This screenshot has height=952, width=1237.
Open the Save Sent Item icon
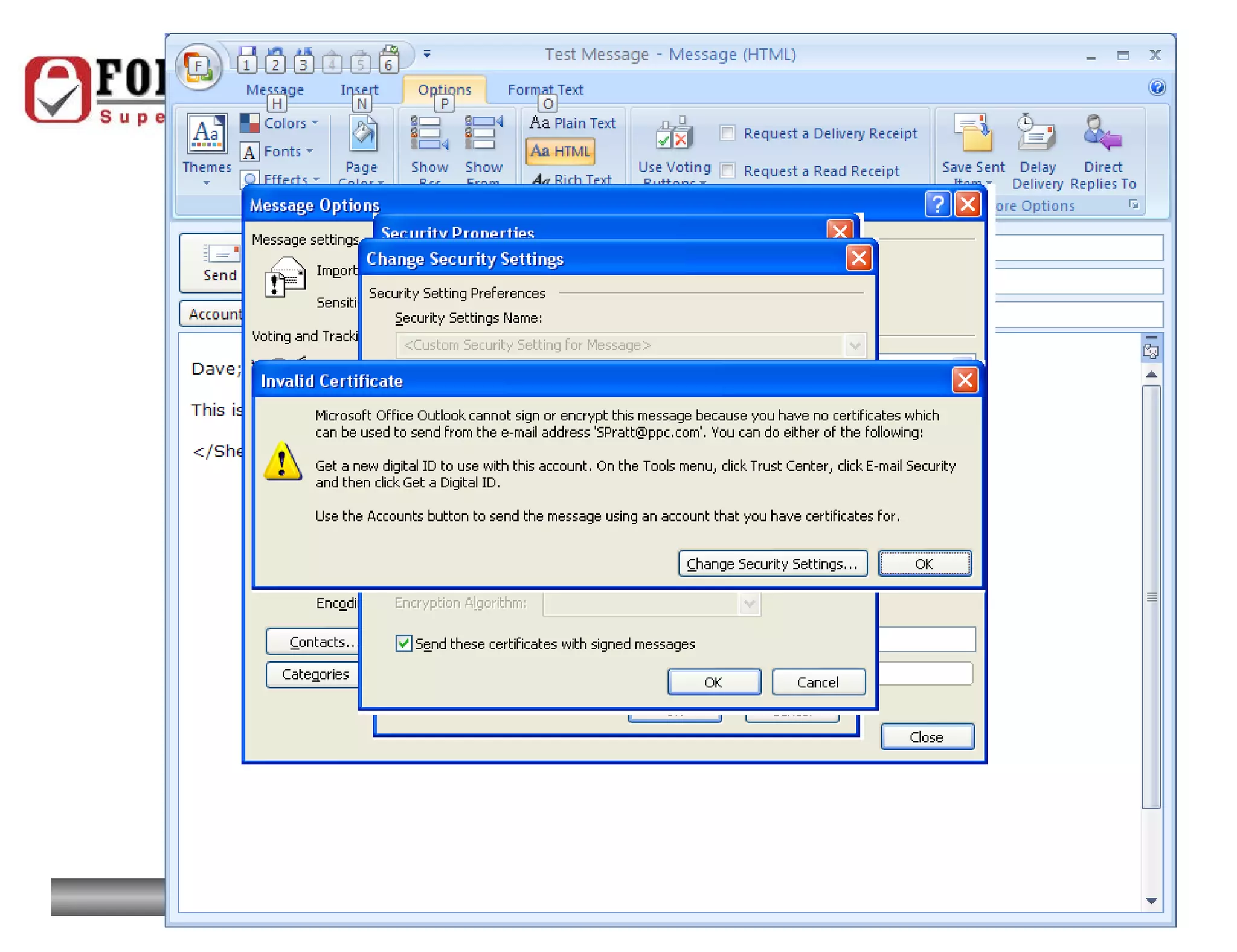[x=972, y=134]
